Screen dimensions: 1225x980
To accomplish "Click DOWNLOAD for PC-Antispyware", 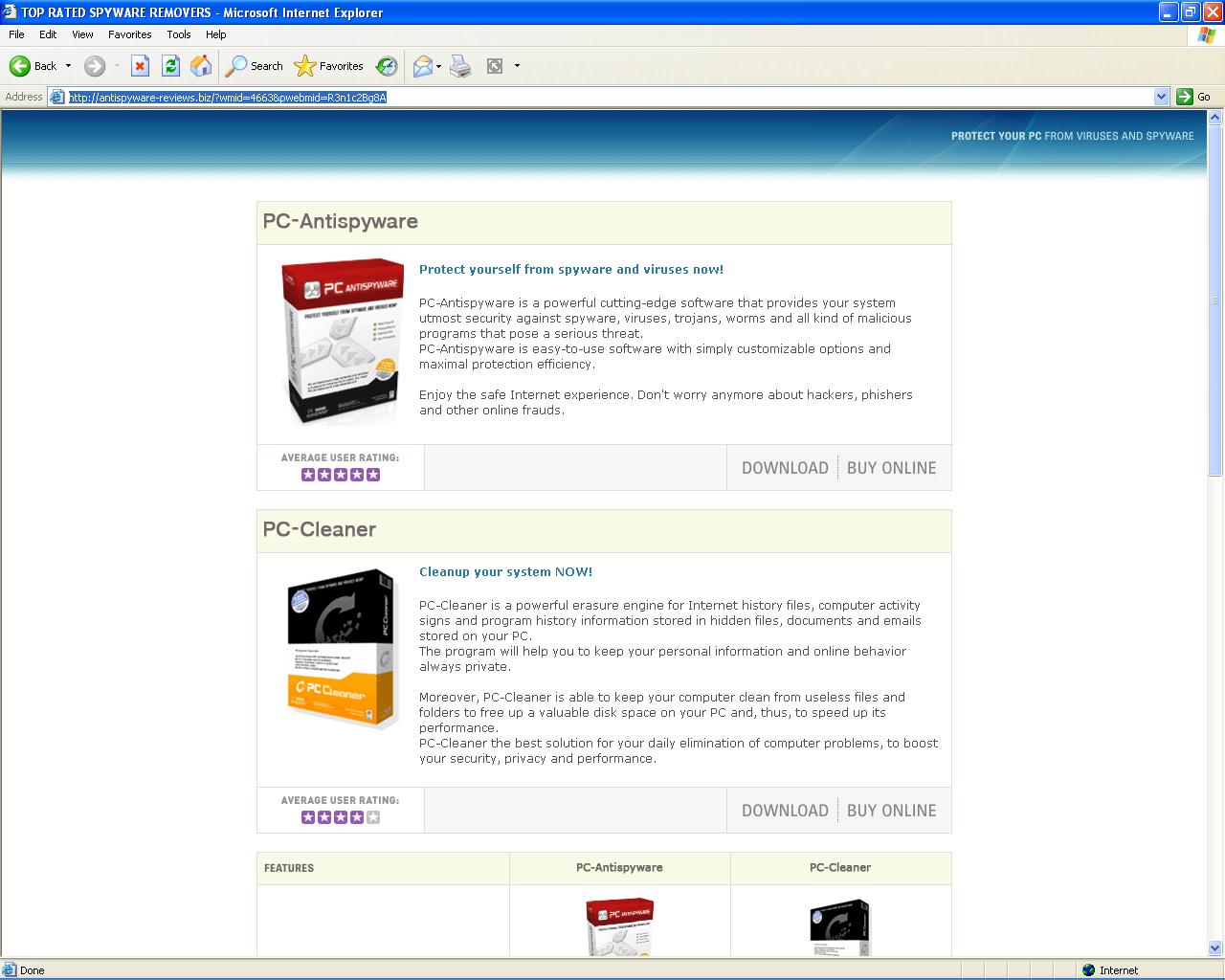I will click(x=785, y=468).
